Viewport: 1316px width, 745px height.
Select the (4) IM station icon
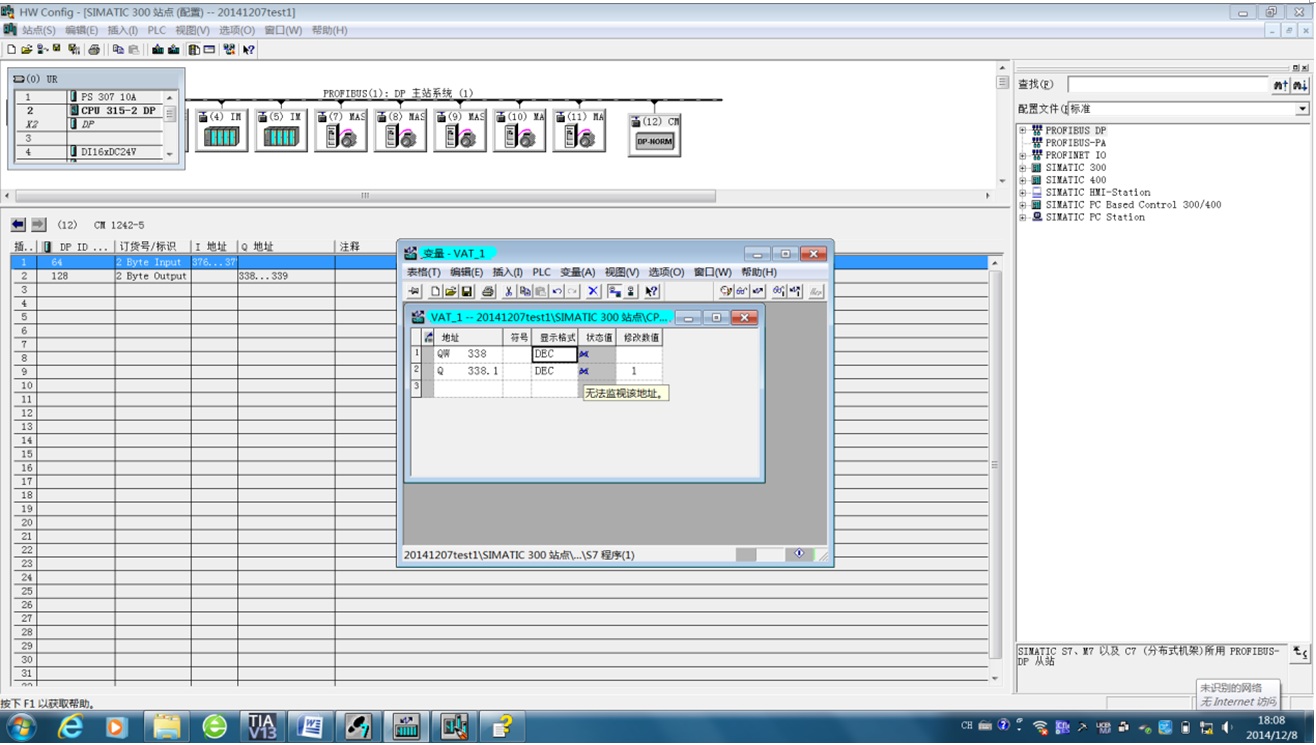pos(221,131)
